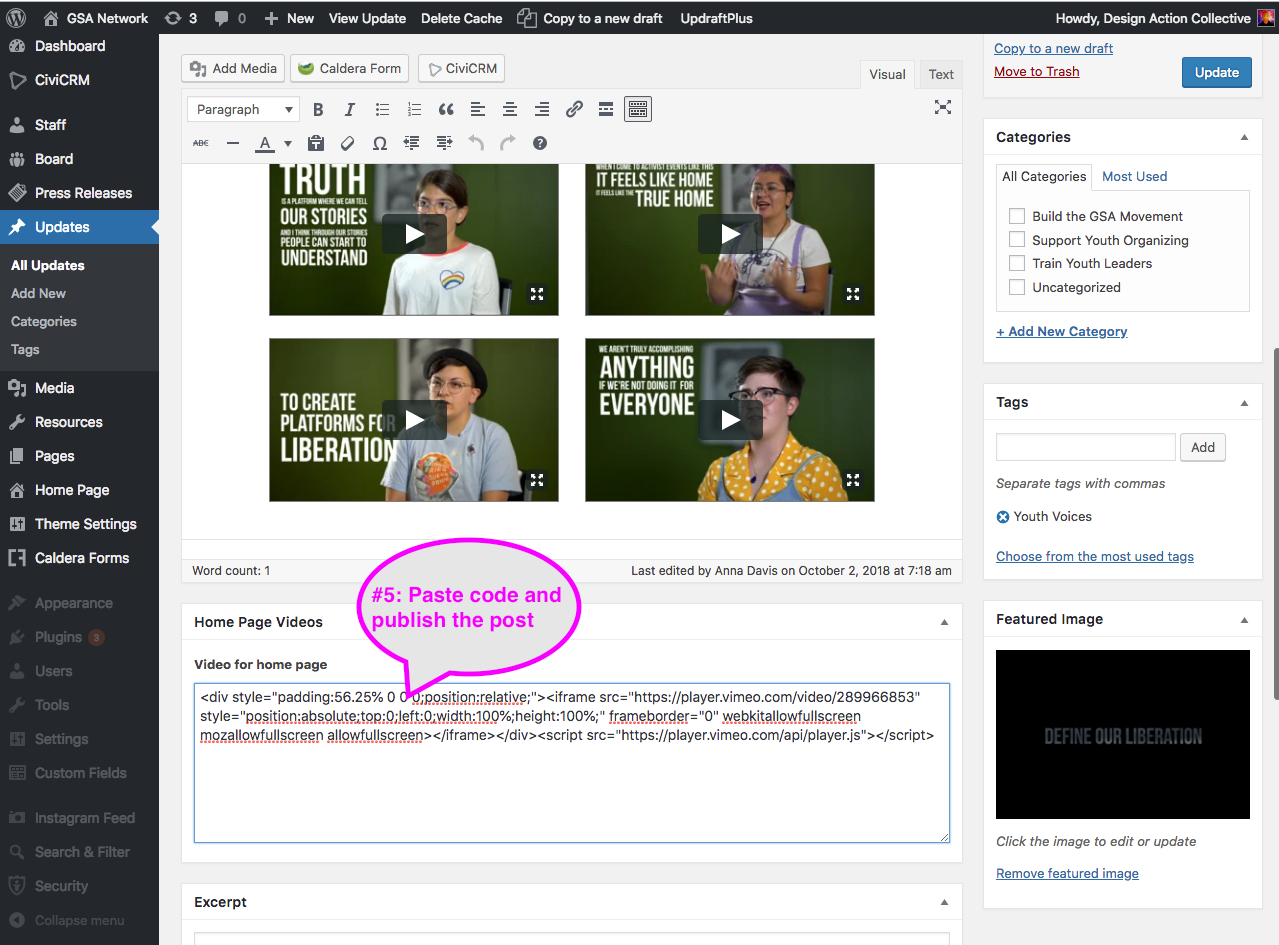Collapse the Featured Image panel
Screen dimensions: 1279x945
[x=1244, y=619]
